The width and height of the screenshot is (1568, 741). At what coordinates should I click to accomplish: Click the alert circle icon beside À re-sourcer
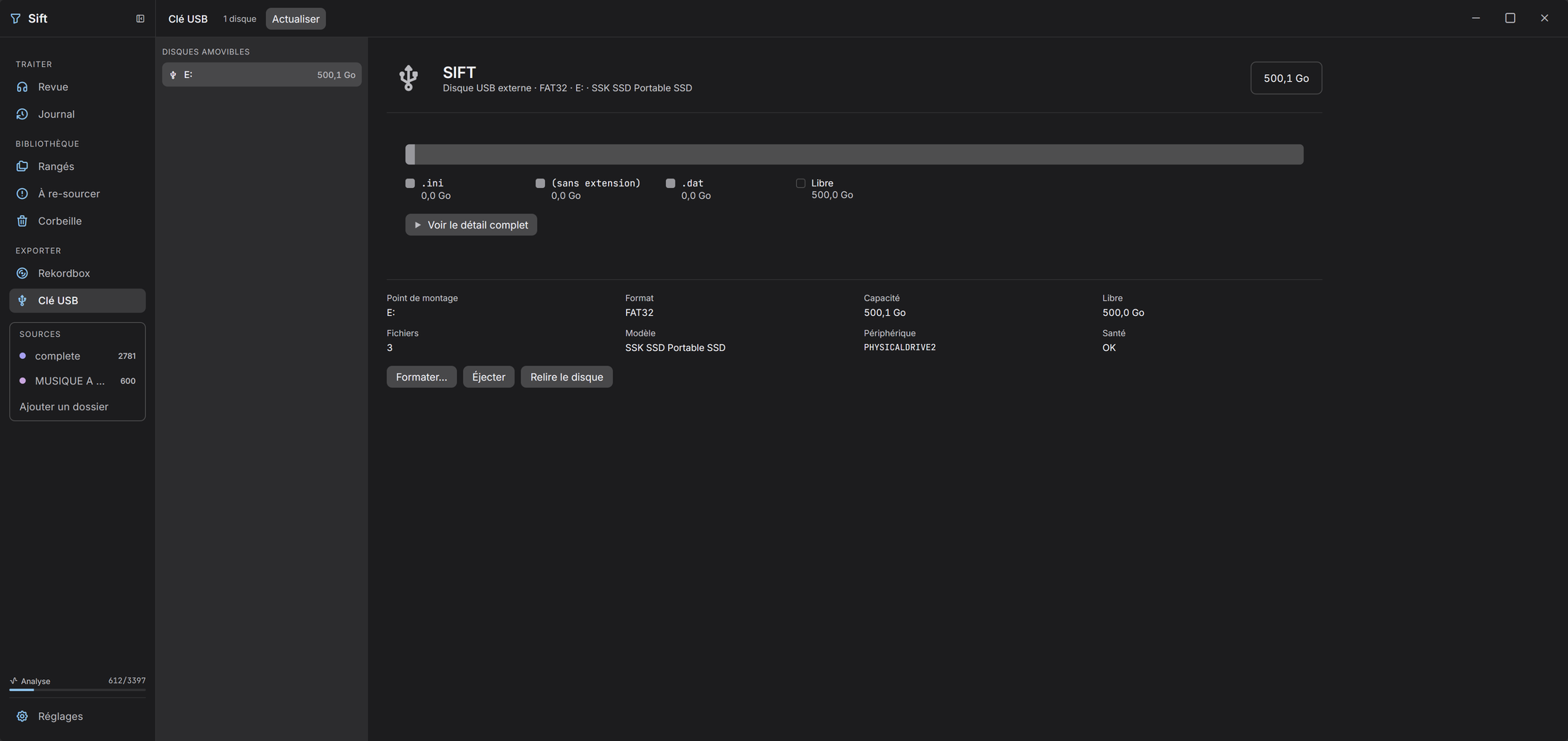(23, 193)
